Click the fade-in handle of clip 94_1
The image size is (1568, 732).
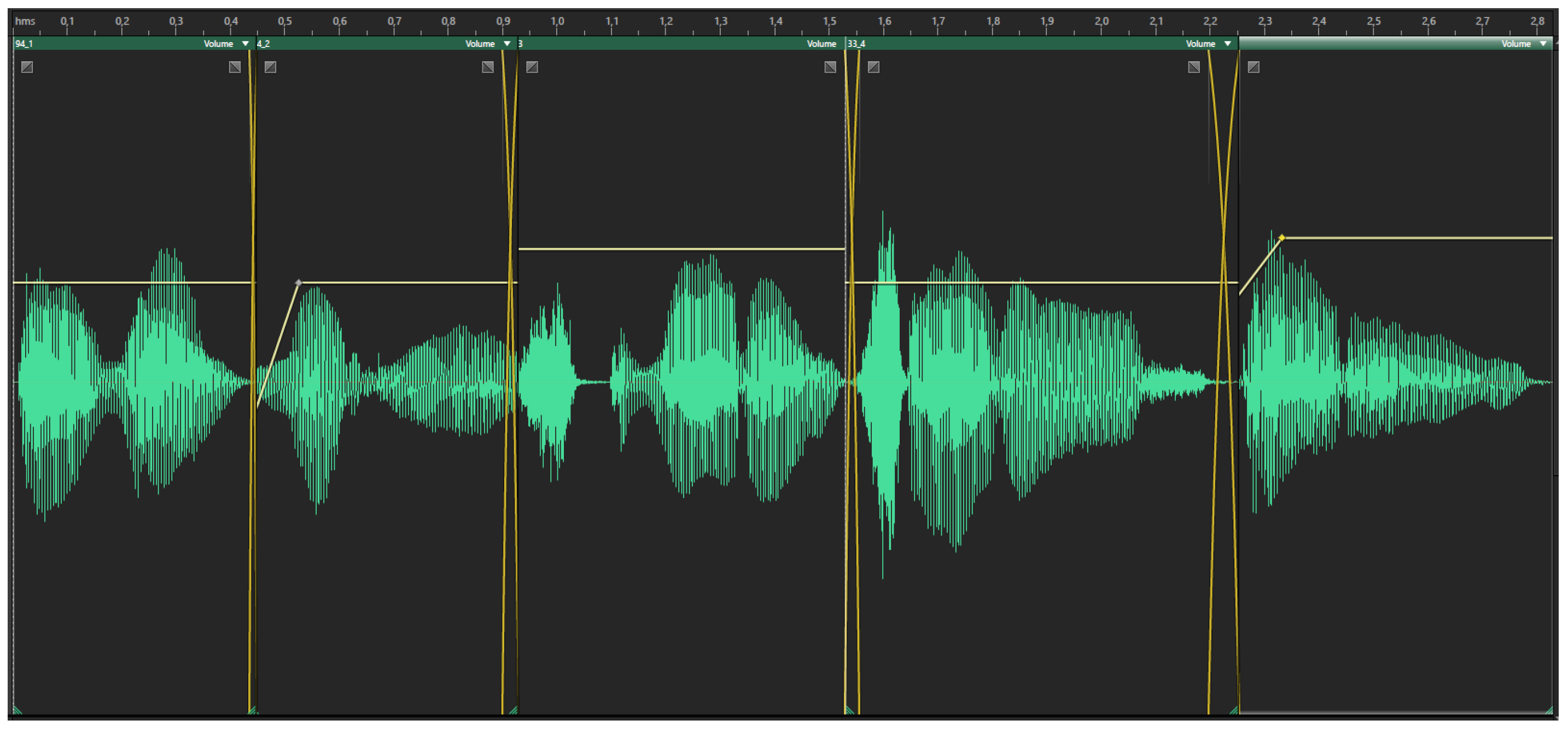(27, 67)
